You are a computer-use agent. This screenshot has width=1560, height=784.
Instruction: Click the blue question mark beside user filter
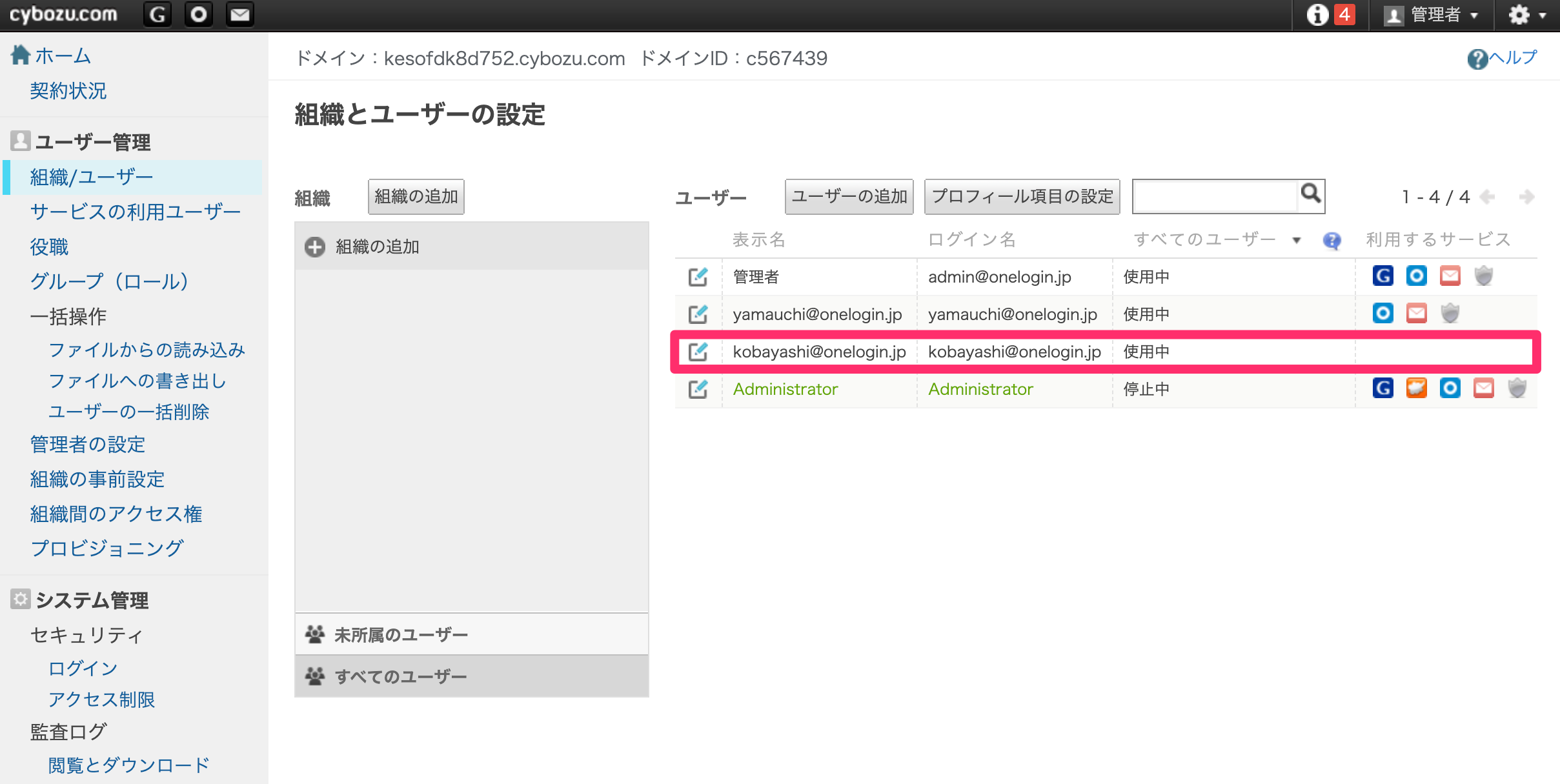tap(1332, 241)
